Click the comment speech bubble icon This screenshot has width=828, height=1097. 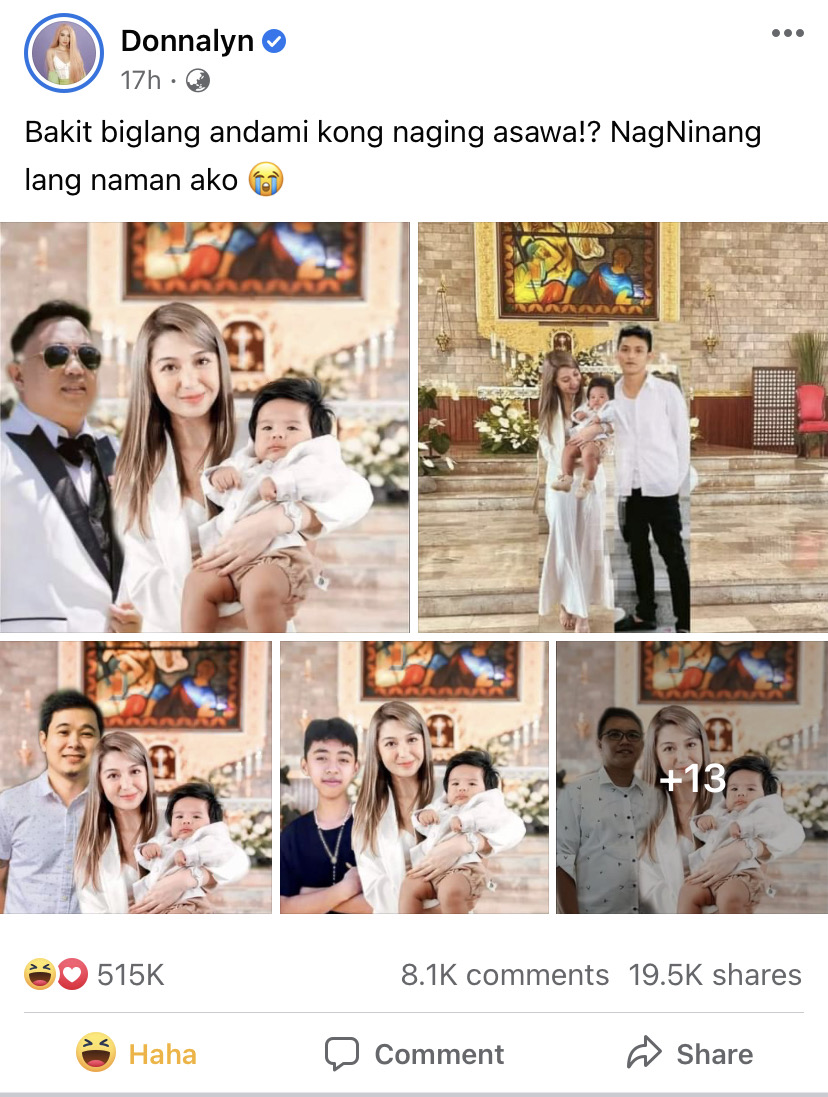tap(342, 1054)
